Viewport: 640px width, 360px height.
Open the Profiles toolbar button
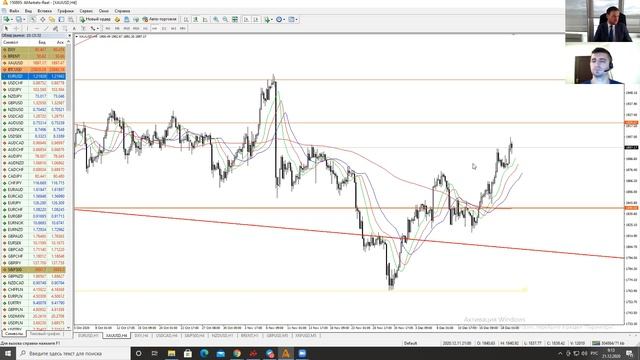[19, 19]
